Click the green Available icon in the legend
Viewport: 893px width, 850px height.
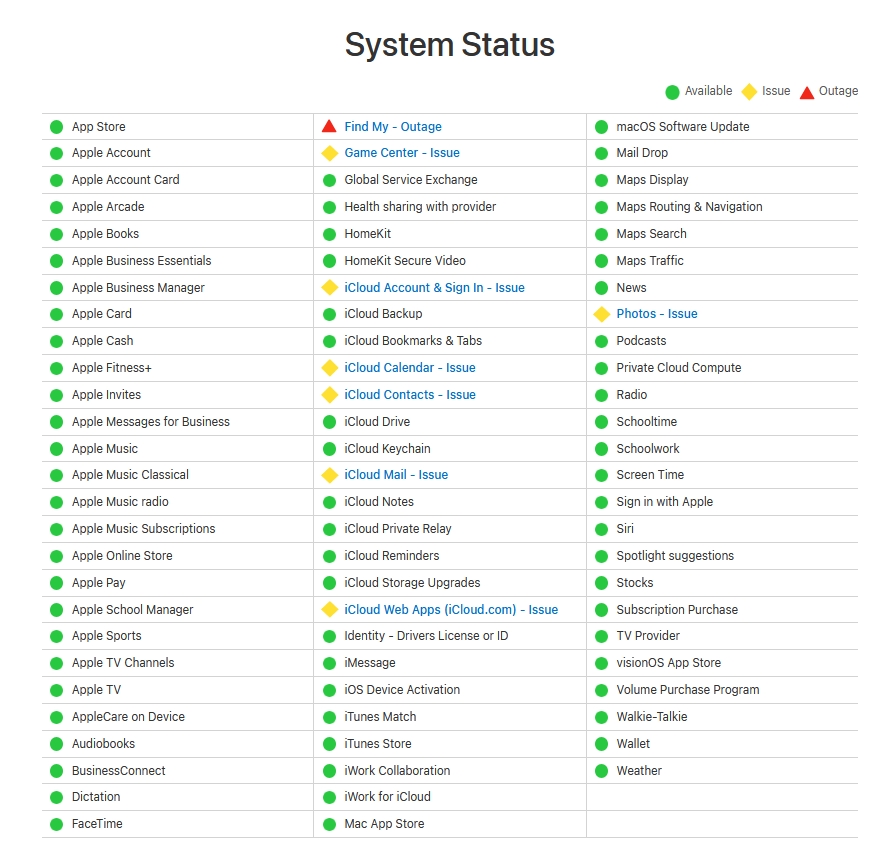tap(672, 92)
